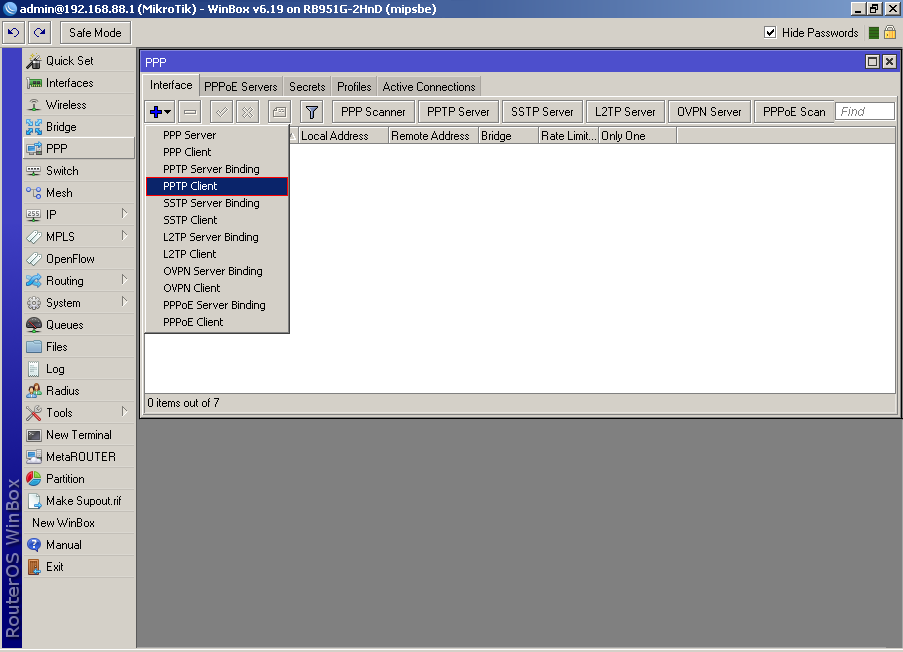The image size is (903, 652).
Task: Click the Bridge icon in sidebar
Action: tap(34, 127)
